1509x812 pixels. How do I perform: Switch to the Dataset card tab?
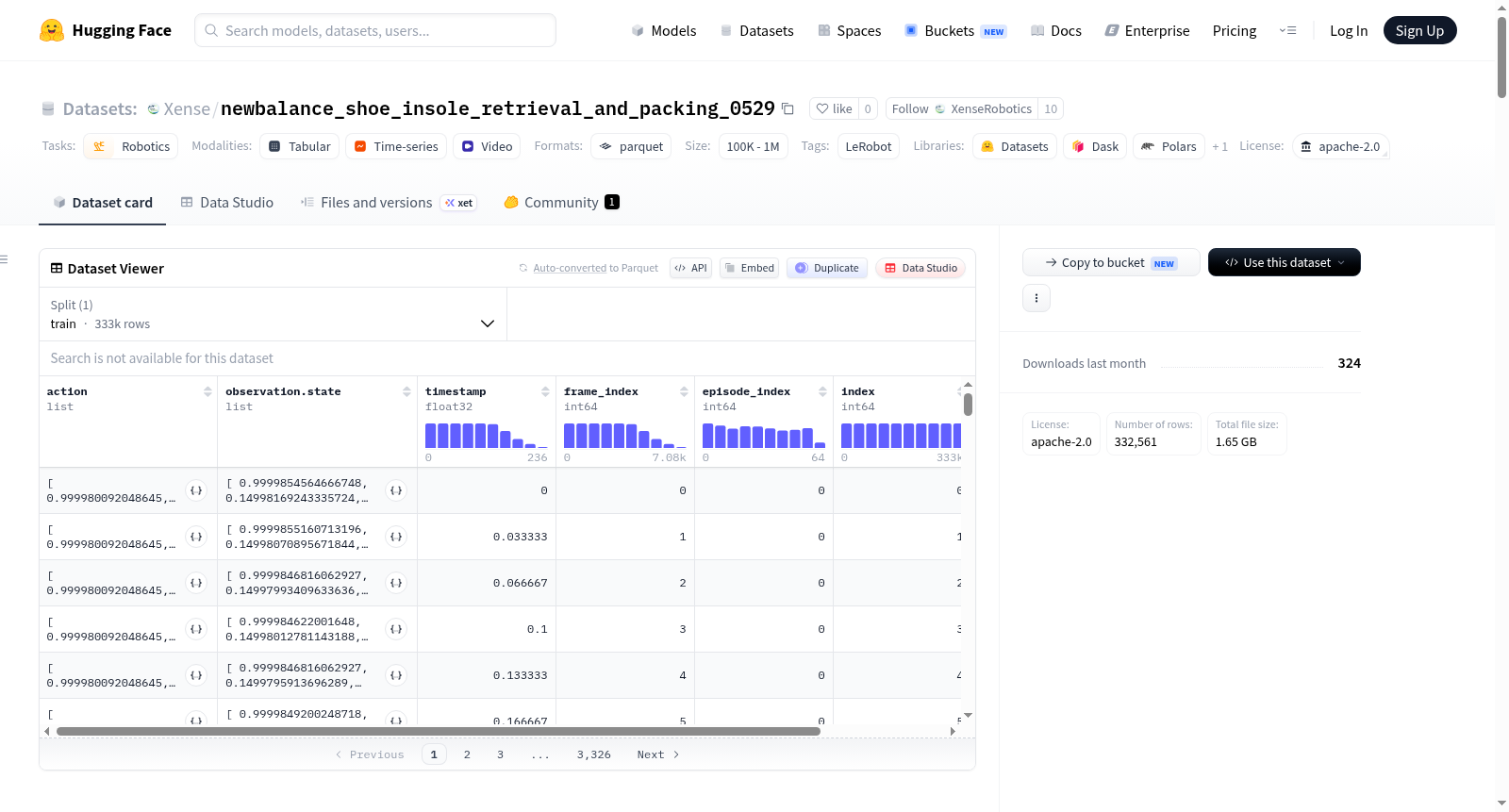[x=103, y=203]
